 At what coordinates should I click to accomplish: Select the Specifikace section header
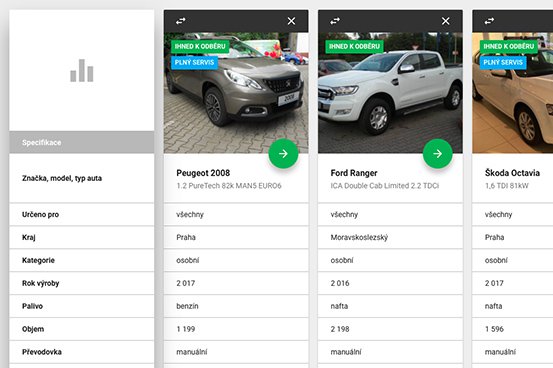pos(82,142)
